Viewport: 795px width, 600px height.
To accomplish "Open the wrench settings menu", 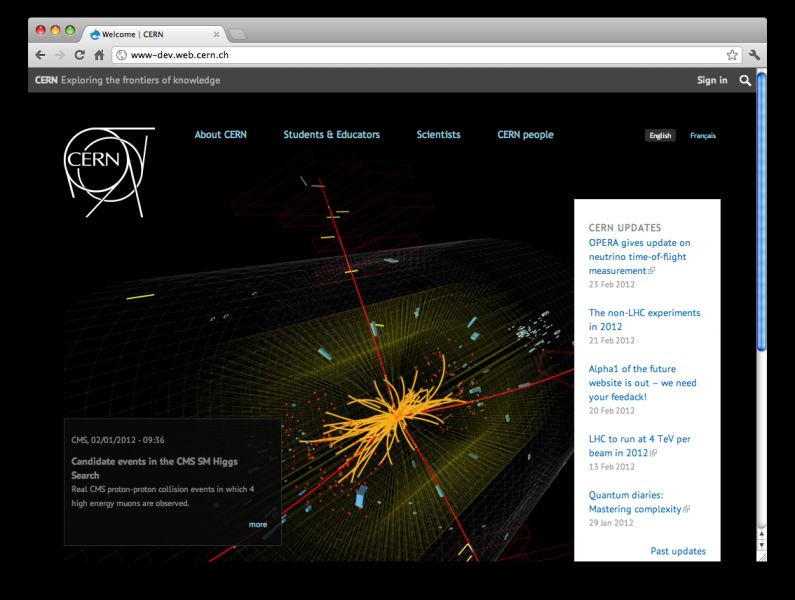I will tap(754, 55).
